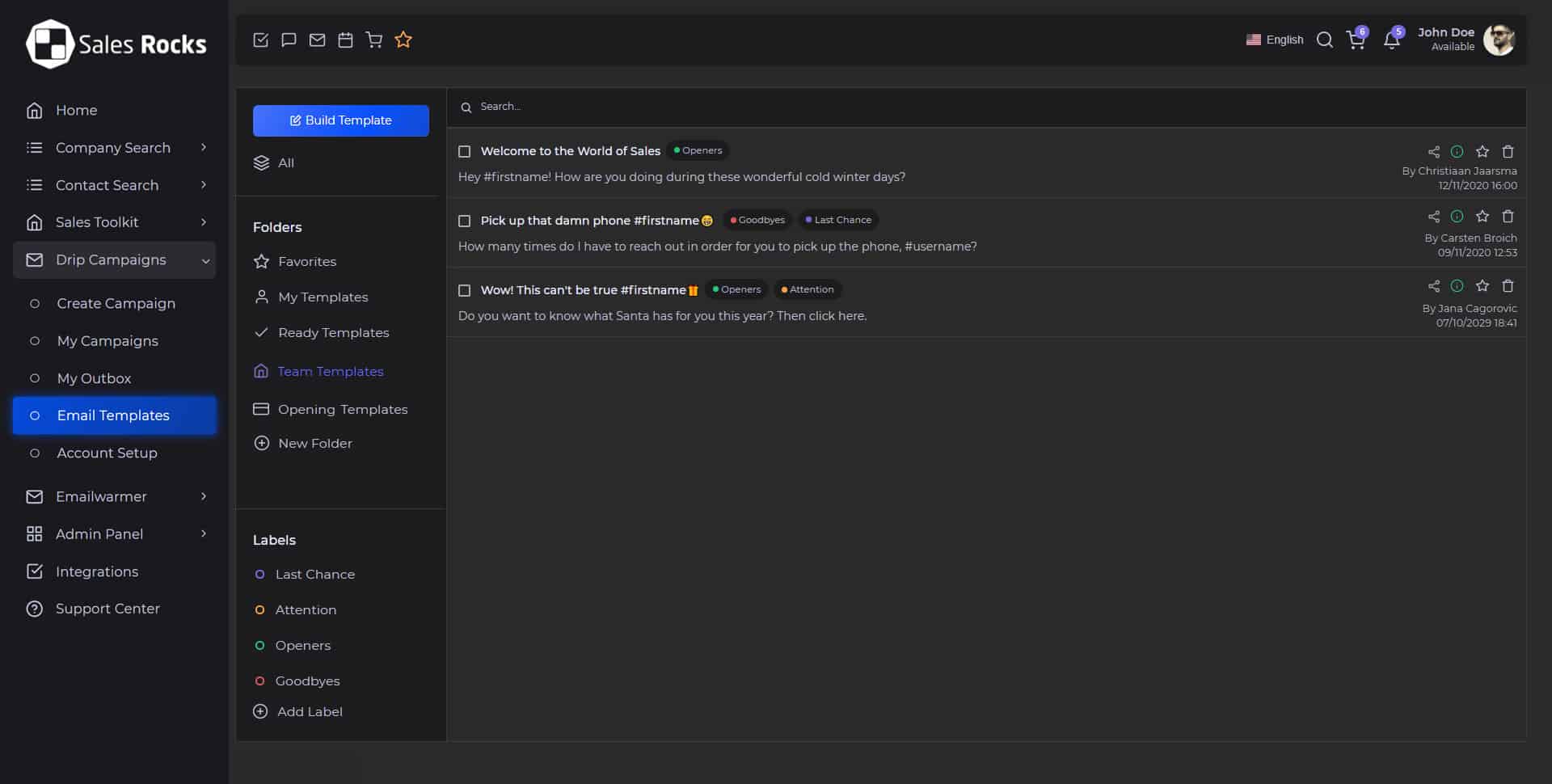Share the Welcome to the World of Sales template

point(1433,152)
